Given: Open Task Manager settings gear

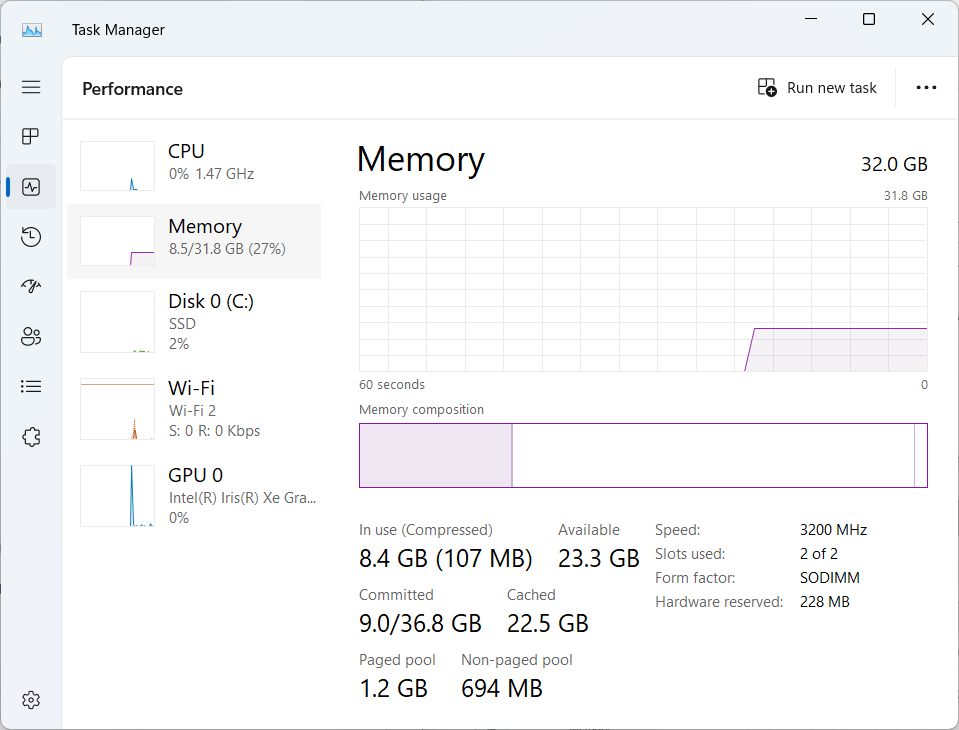Looking at the screenshot, I should (31, 699).
